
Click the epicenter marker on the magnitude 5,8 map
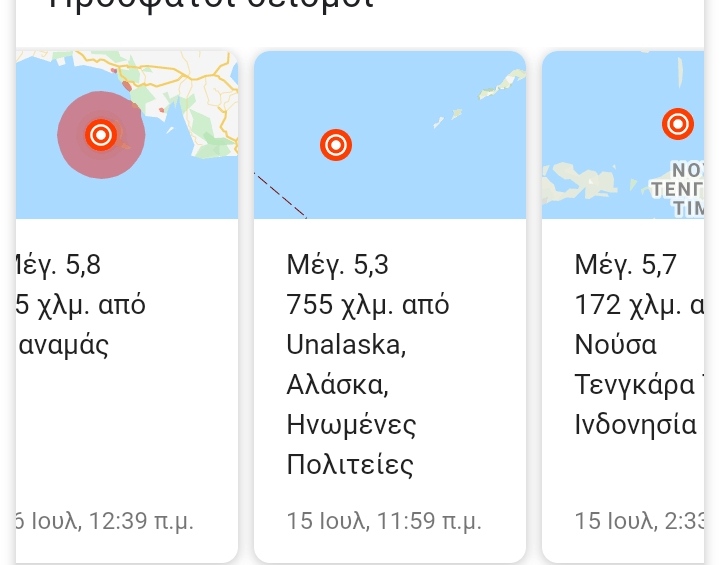pyautogui.click(x=101, y=135)
